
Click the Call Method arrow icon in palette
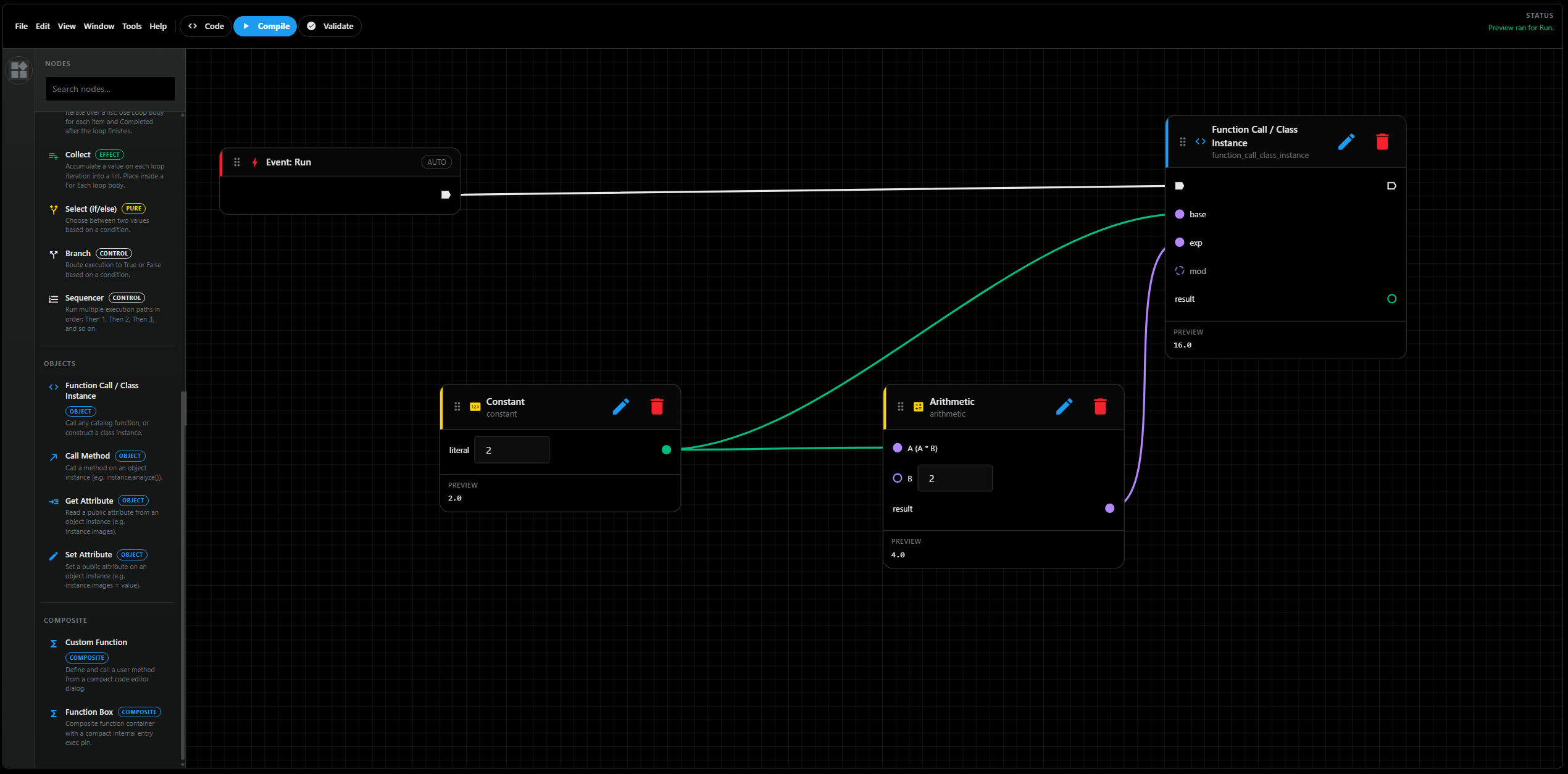(54, 457)
